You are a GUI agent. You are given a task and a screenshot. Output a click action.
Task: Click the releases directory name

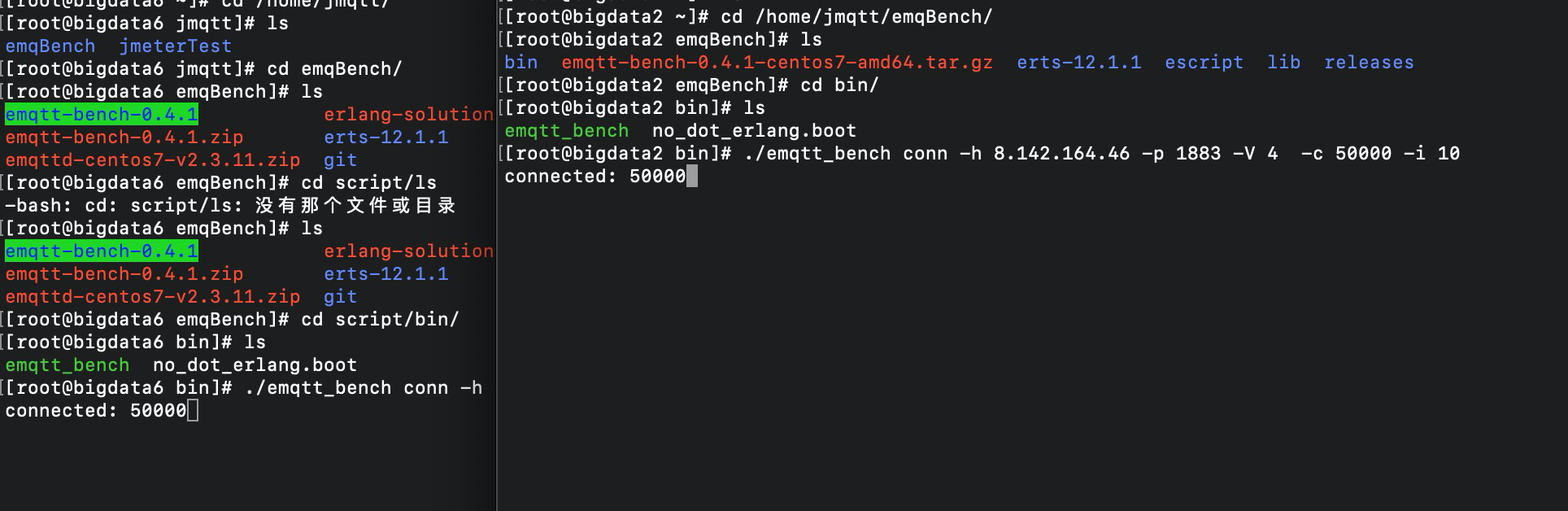click(1369, 63)
